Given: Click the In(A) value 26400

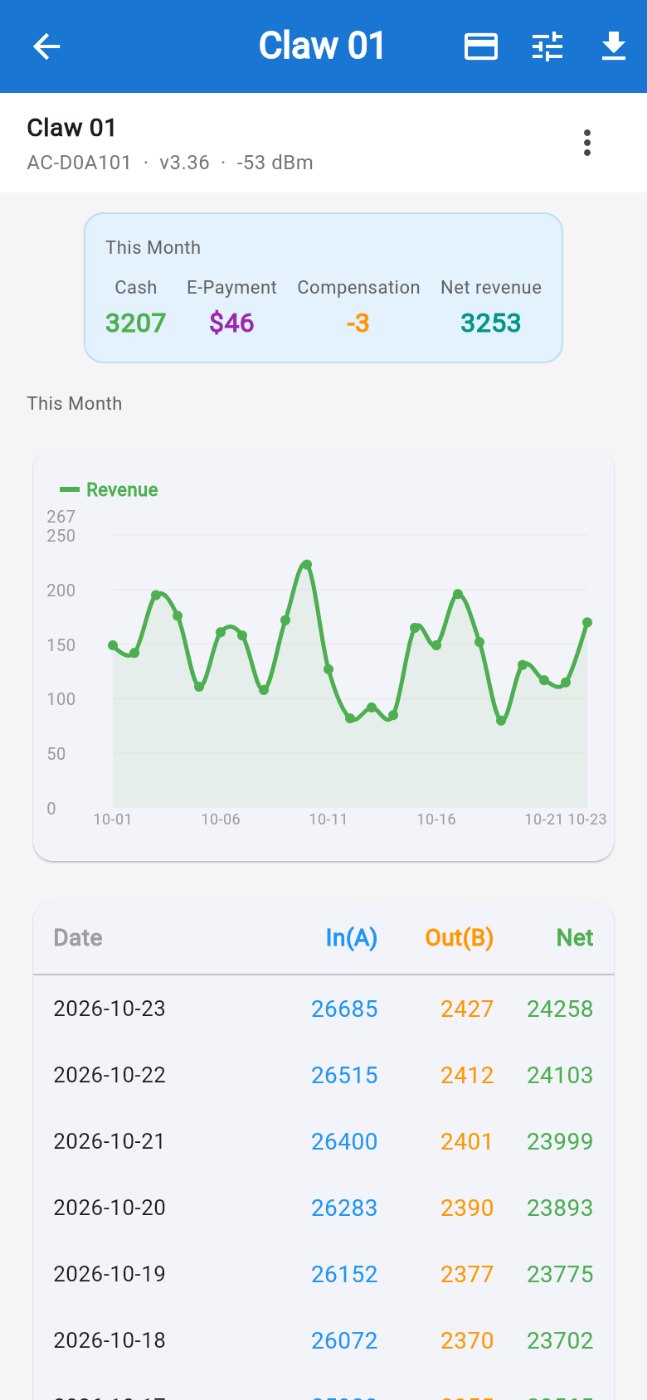Looking at the screenshot, I should [x=344, y=1141].
